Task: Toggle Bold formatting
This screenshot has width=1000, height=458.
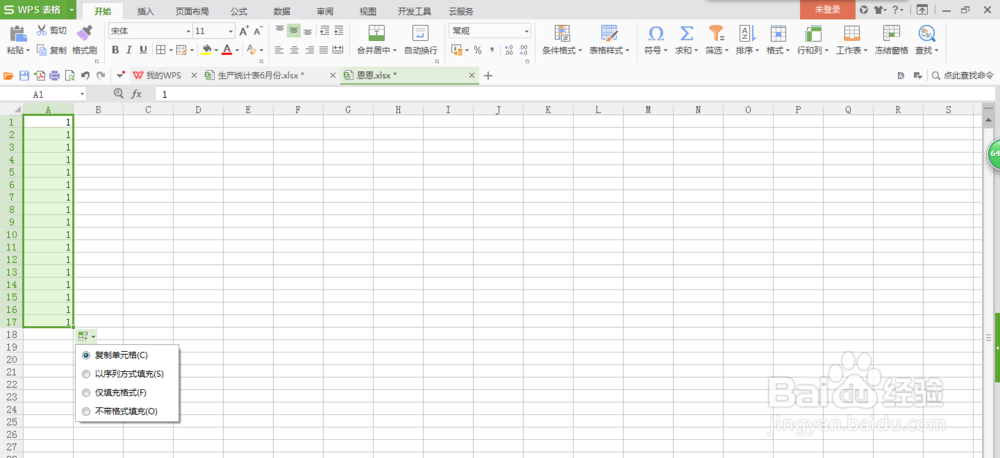Action: [115, 50]
